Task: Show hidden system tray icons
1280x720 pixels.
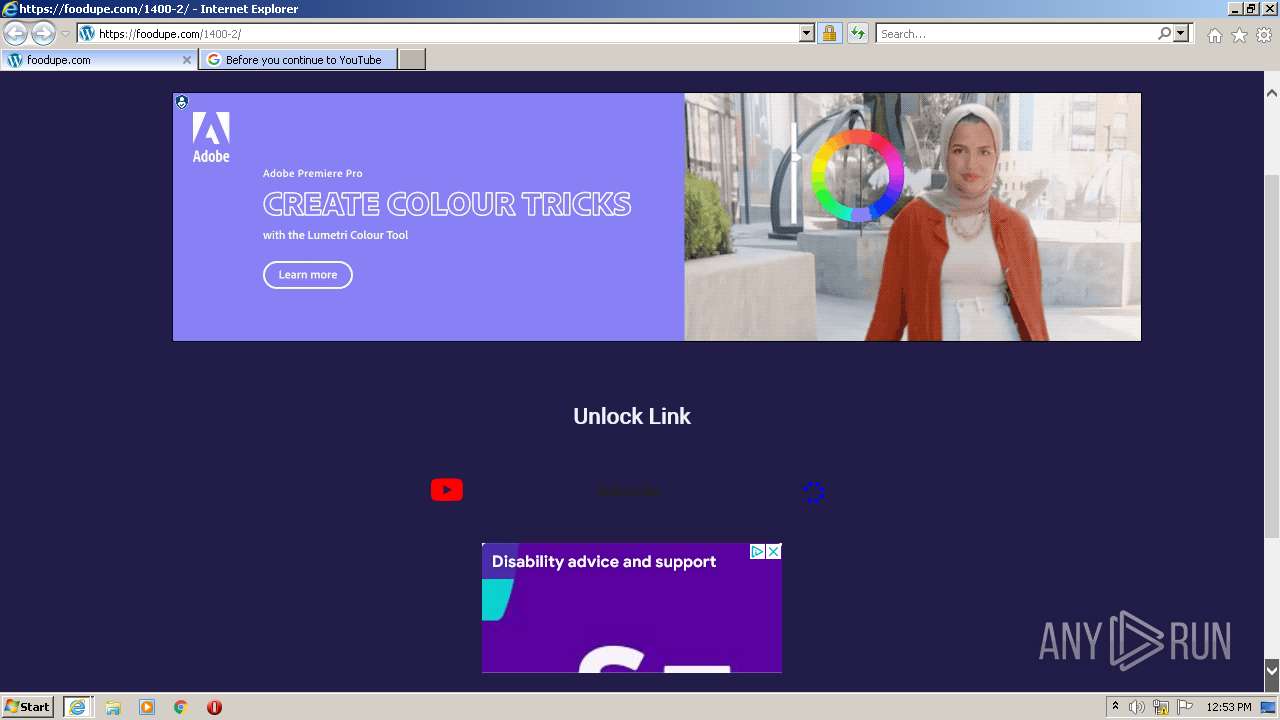Action: [x=1115, y=707]
